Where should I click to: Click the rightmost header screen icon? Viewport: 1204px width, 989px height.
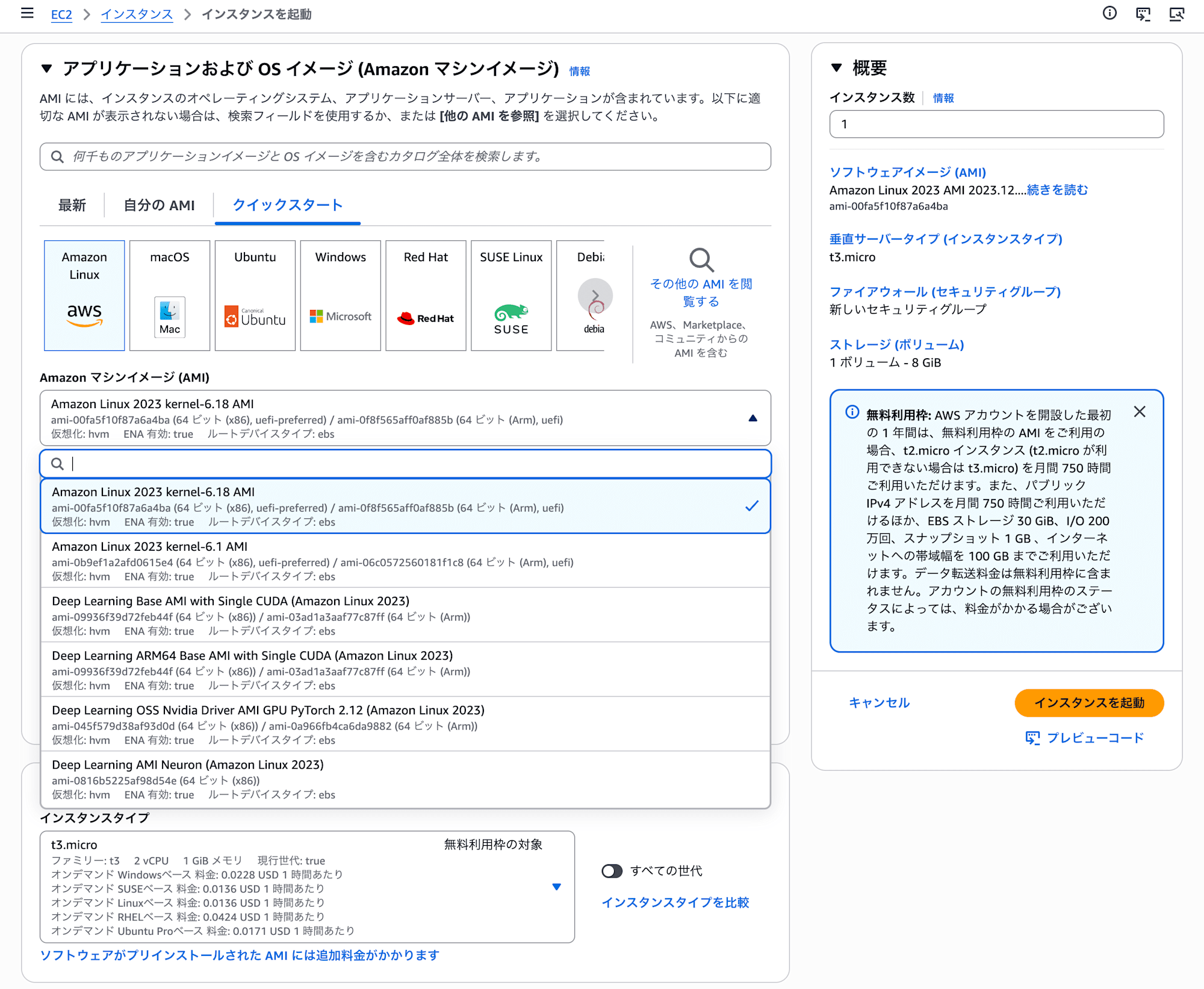1176,14
